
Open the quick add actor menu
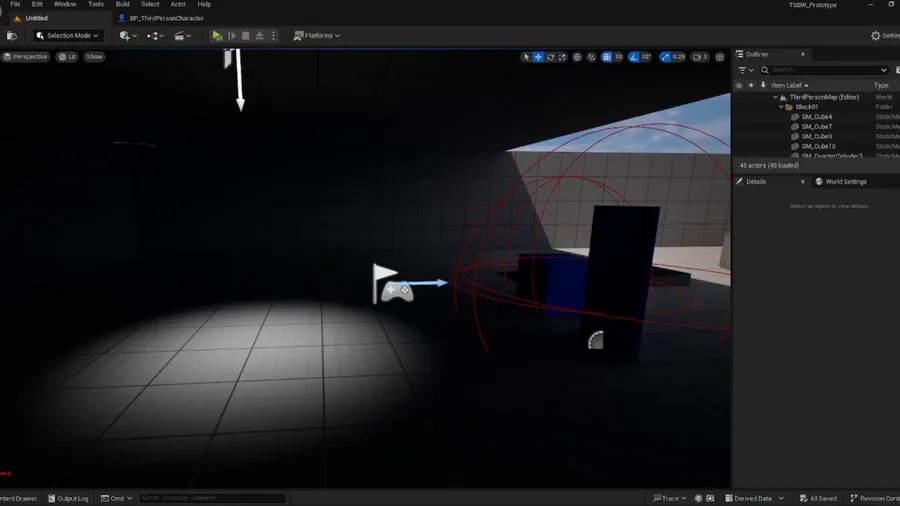[x=127, y=36]
